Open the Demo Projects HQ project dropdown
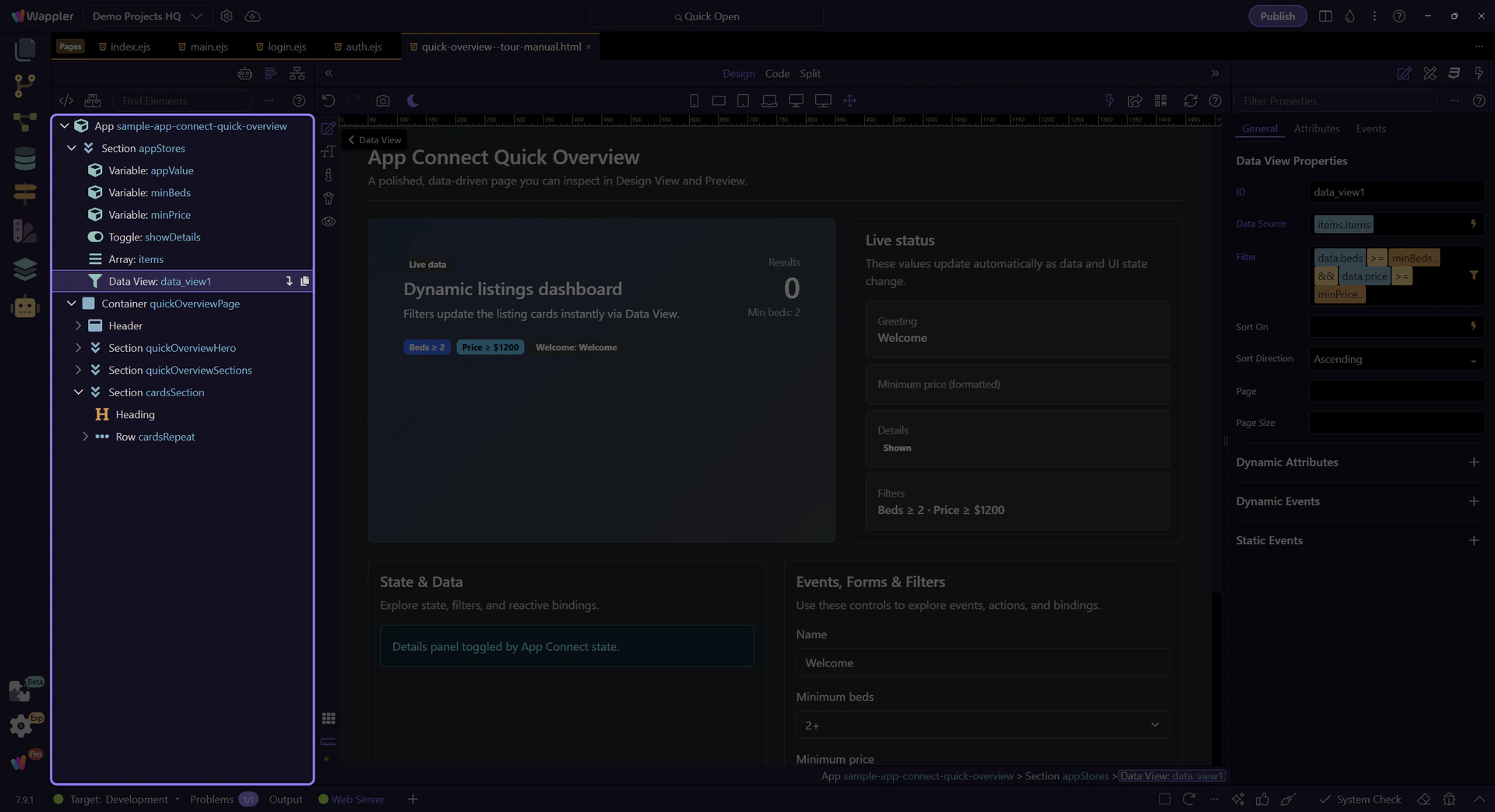This screenshot has width=1495, height=812. click(147, 16)
